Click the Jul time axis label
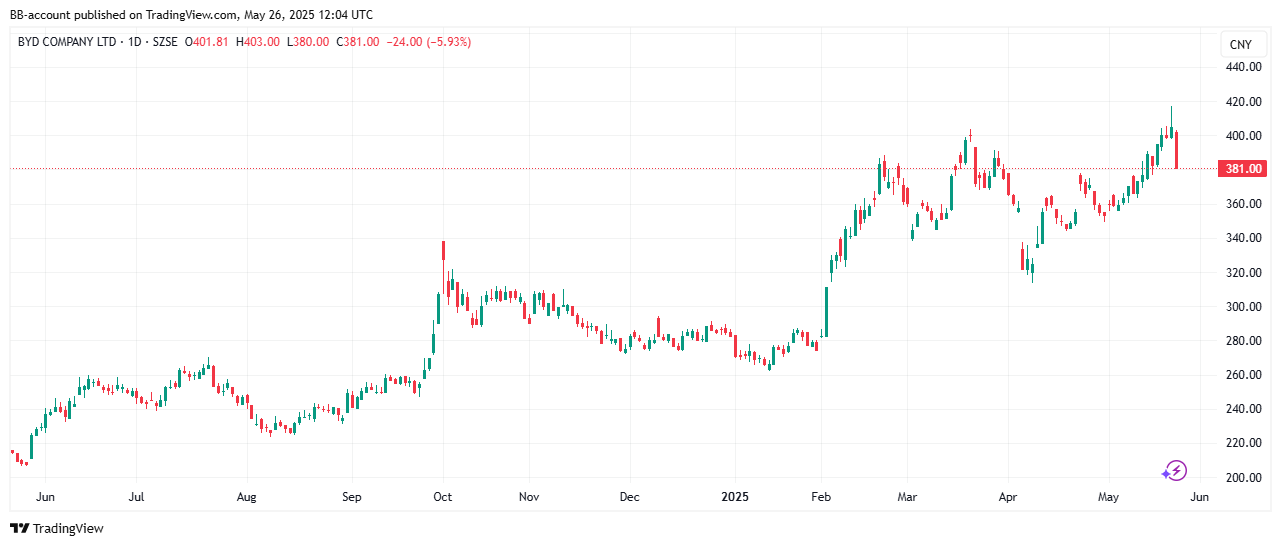 137,496
